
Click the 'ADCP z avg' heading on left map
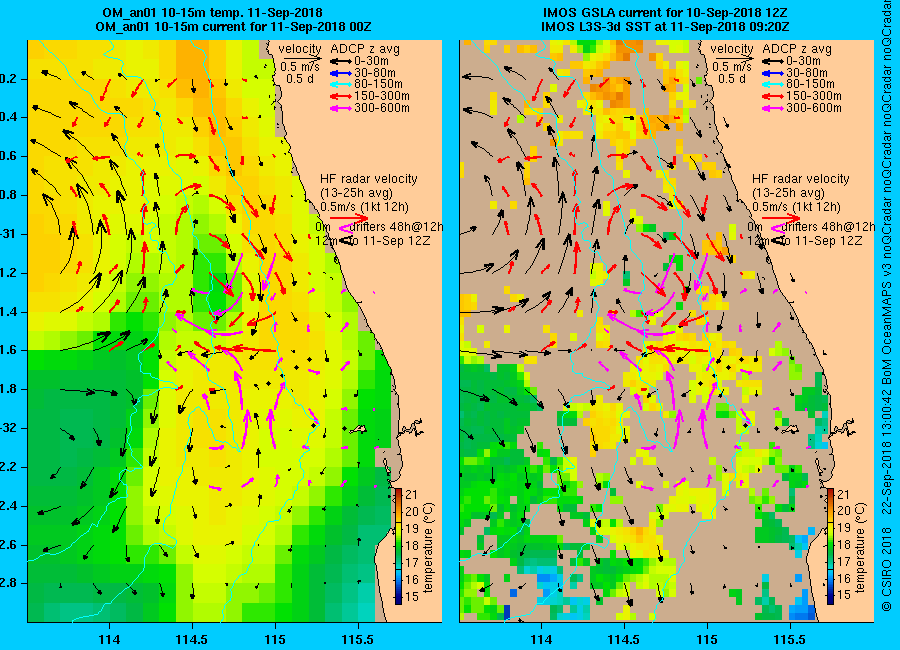[365, 49]
